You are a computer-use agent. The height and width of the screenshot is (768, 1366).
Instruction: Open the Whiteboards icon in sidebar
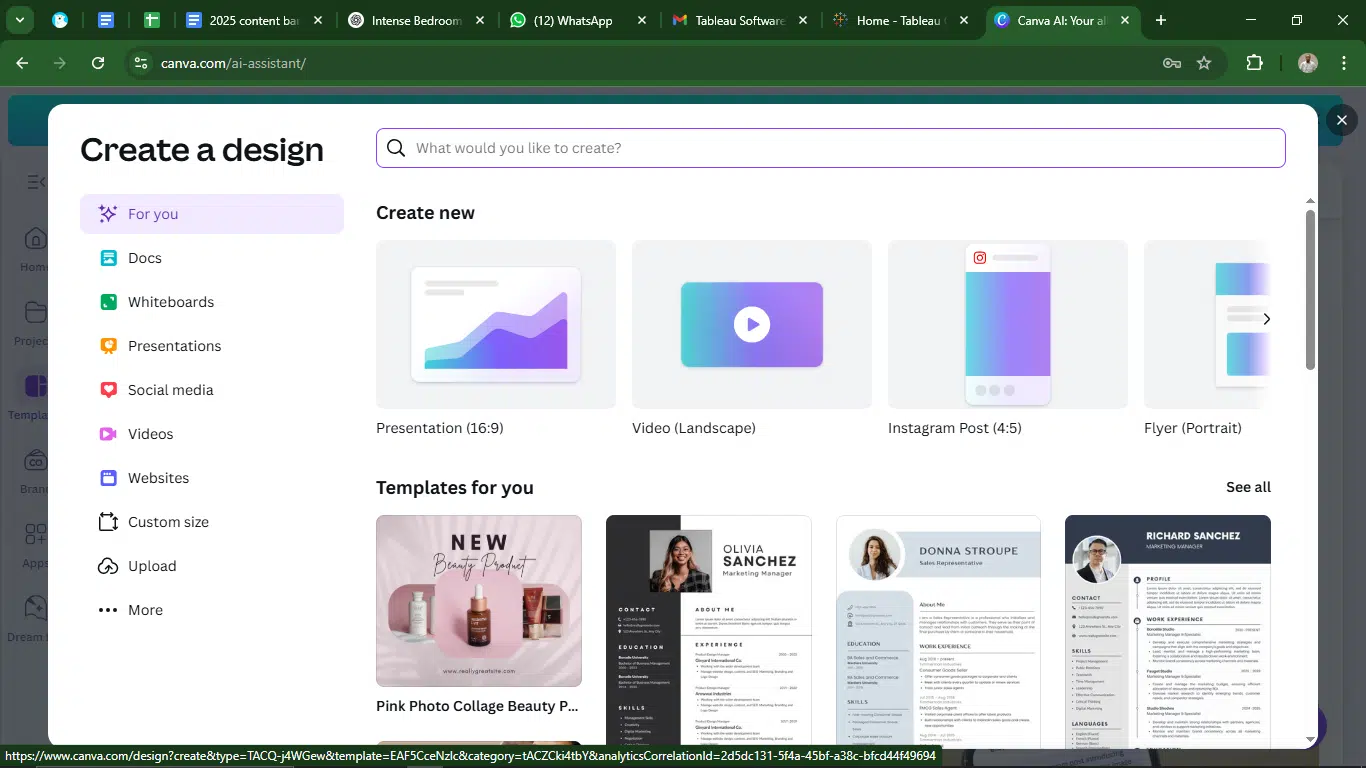point(108,302)
